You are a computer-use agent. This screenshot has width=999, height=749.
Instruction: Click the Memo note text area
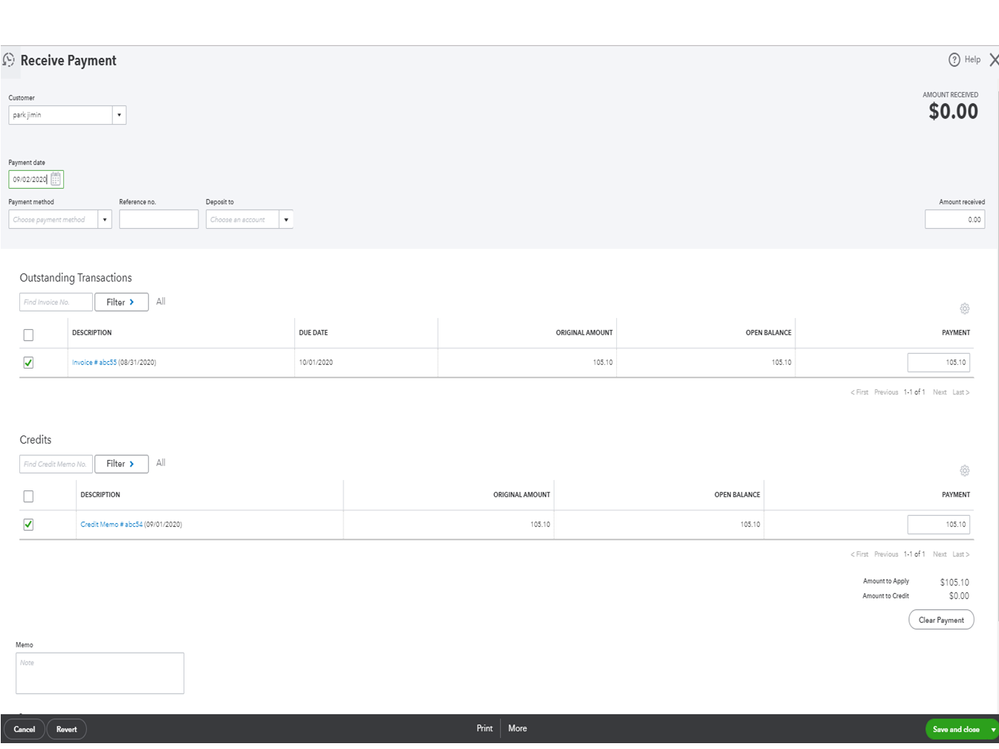[x=100, y=674]
